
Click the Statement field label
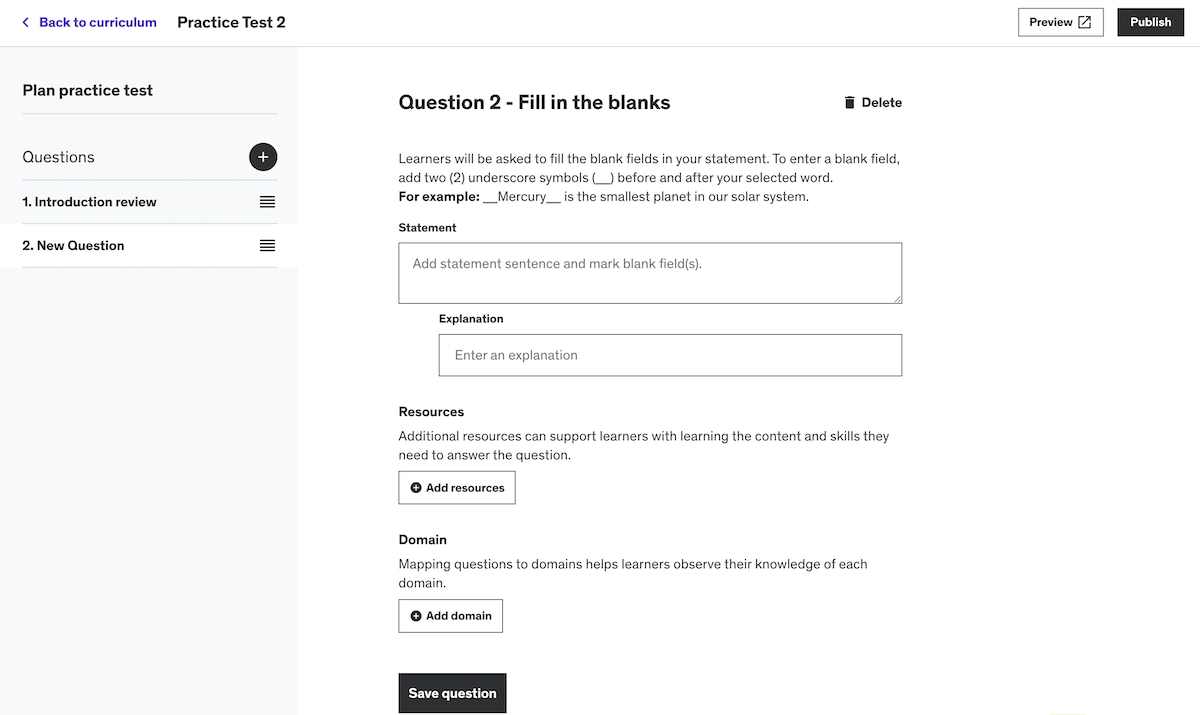pos(427,228)
